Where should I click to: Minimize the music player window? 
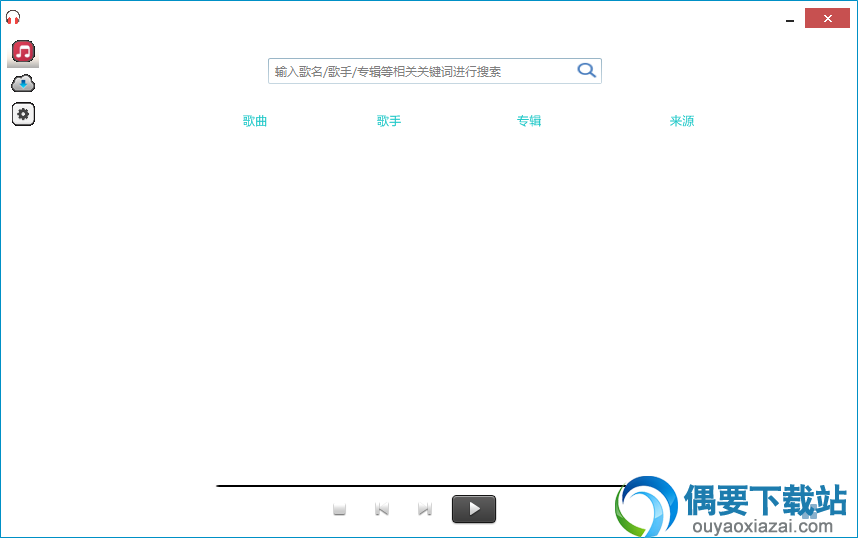(x=790, y=20)
